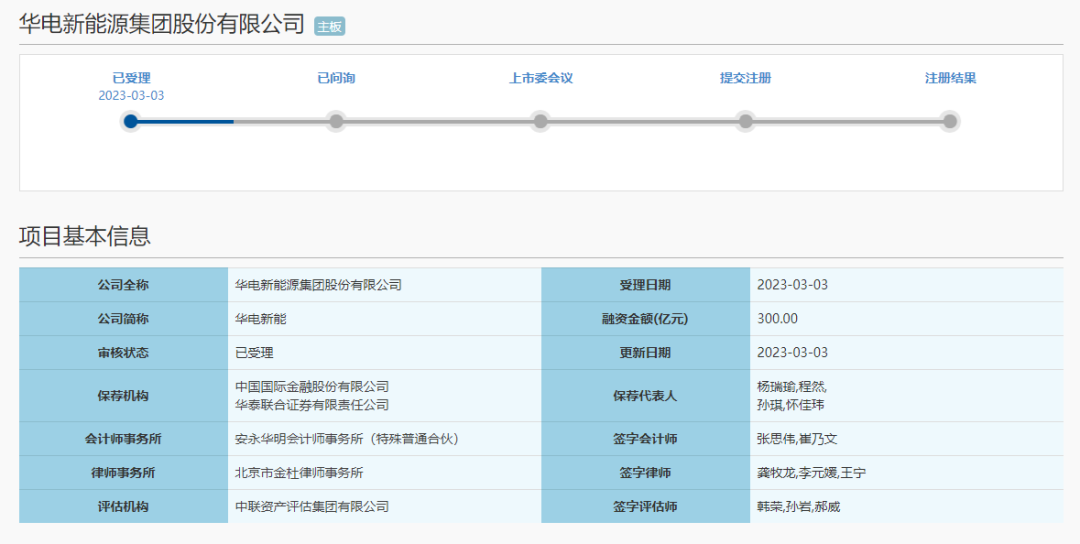
Task: Click 中联资产评估集团有限公司 appraiser value
Action: (312, 507)
